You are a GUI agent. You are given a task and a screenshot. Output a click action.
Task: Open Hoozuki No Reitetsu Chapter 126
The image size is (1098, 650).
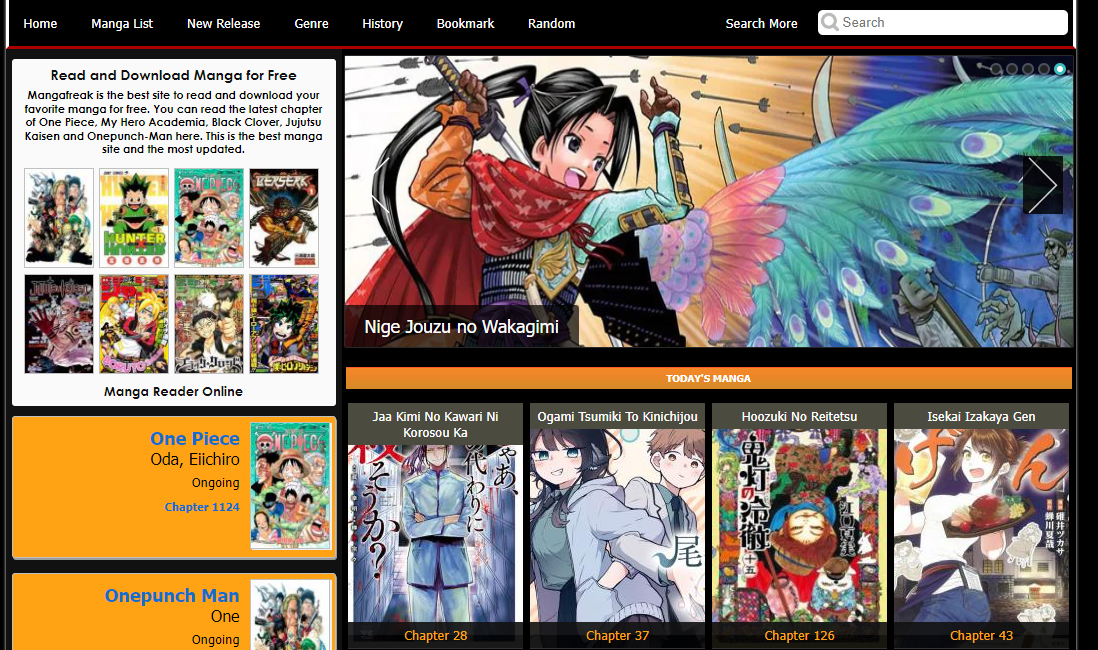799,635
